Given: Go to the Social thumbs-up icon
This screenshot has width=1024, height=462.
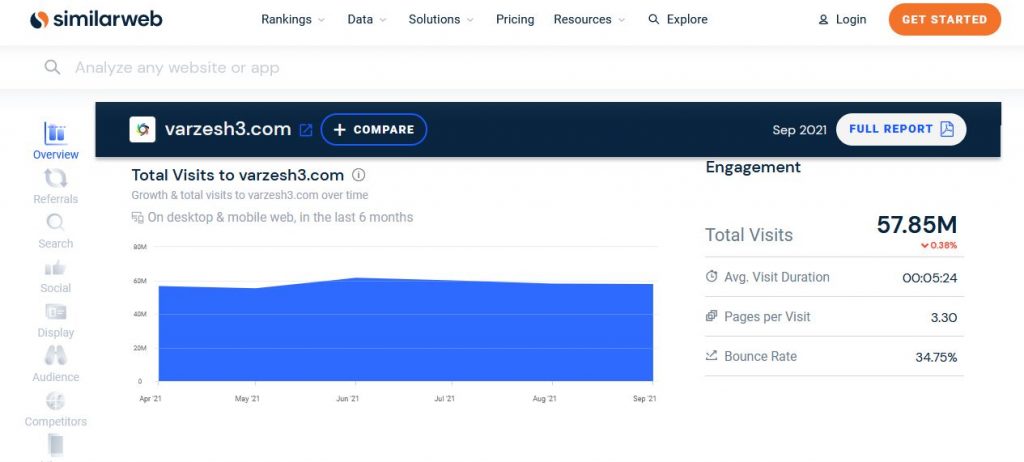Looking at the screenshot, I should (56, 268).
